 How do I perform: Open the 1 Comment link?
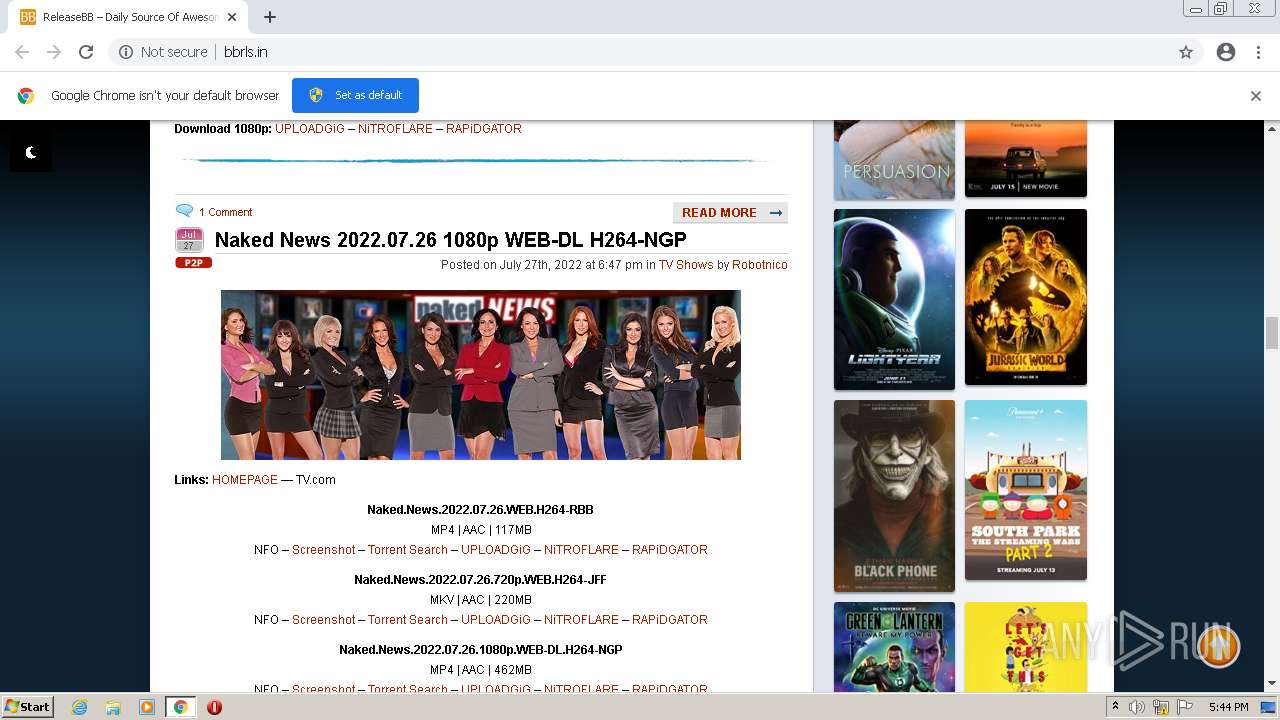[225, 212]
